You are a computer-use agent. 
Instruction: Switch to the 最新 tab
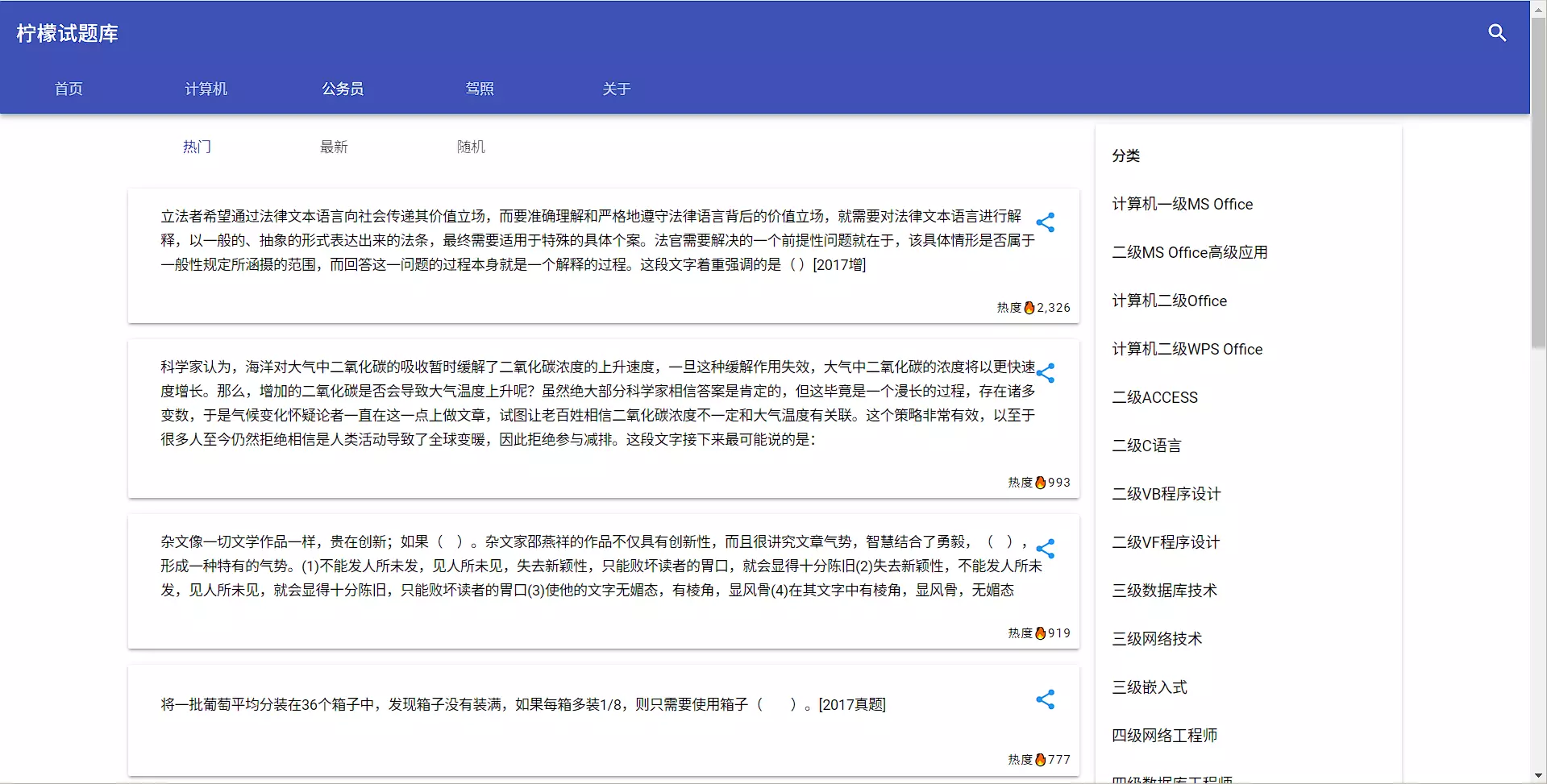(334, 147)
